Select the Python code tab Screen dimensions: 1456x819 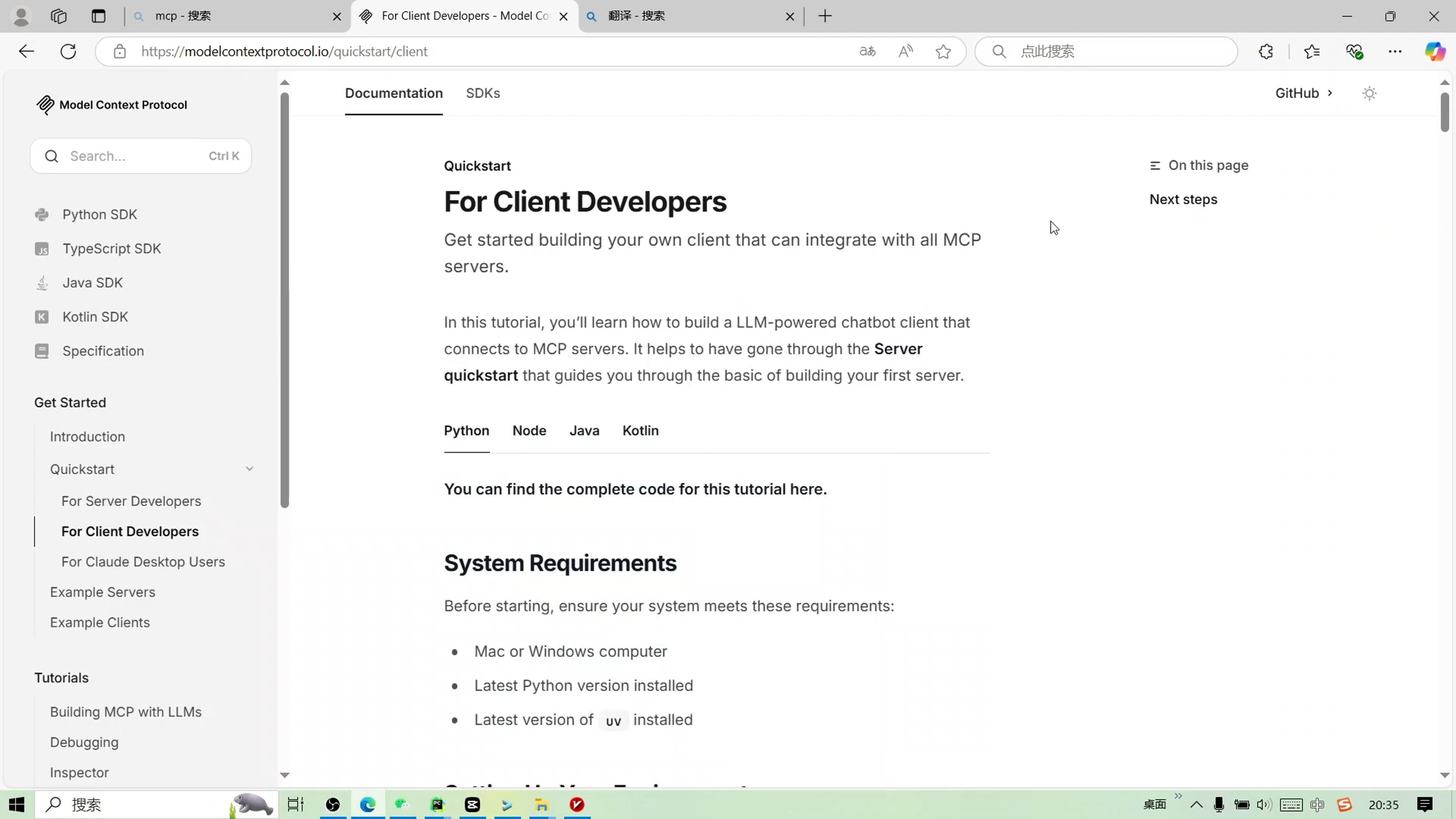466,431
